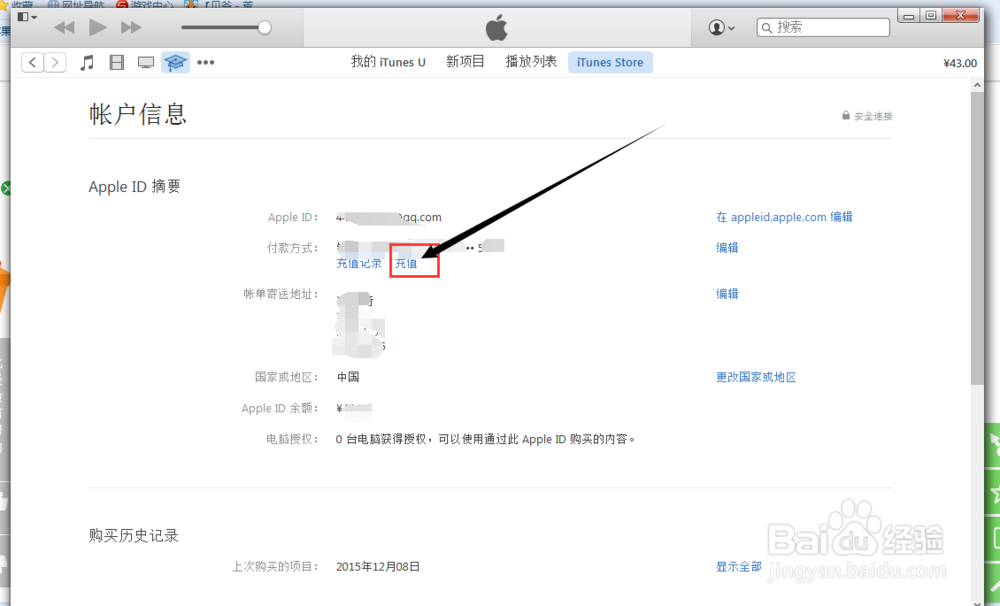Viewport: 1000px width, 606px height.
Task: Click the volume slider knob
Action: click(264, 27)
